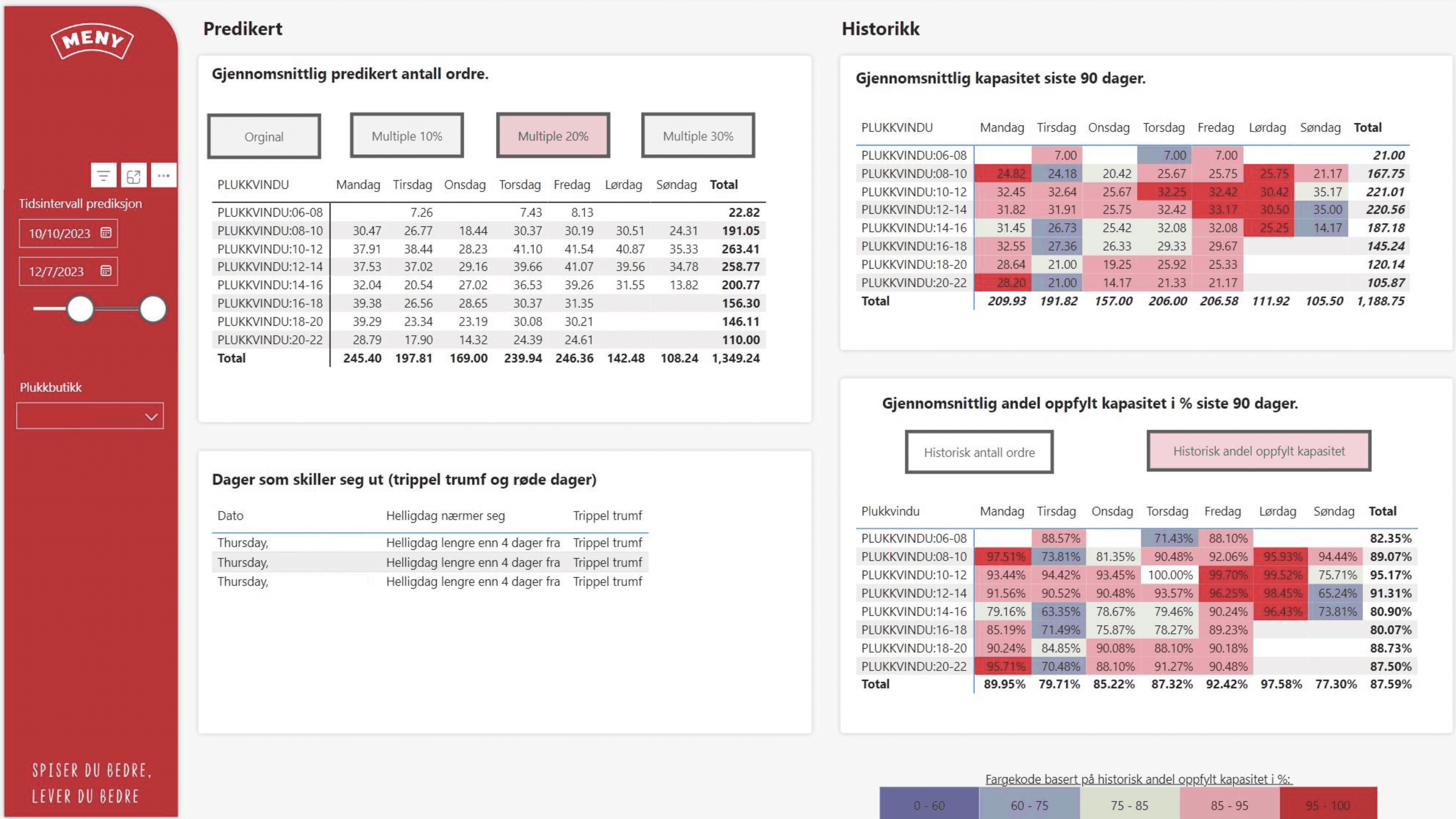Click the Historikk section heading
The width and height of the screenshot is (1456, 819).
click(880, 29)
